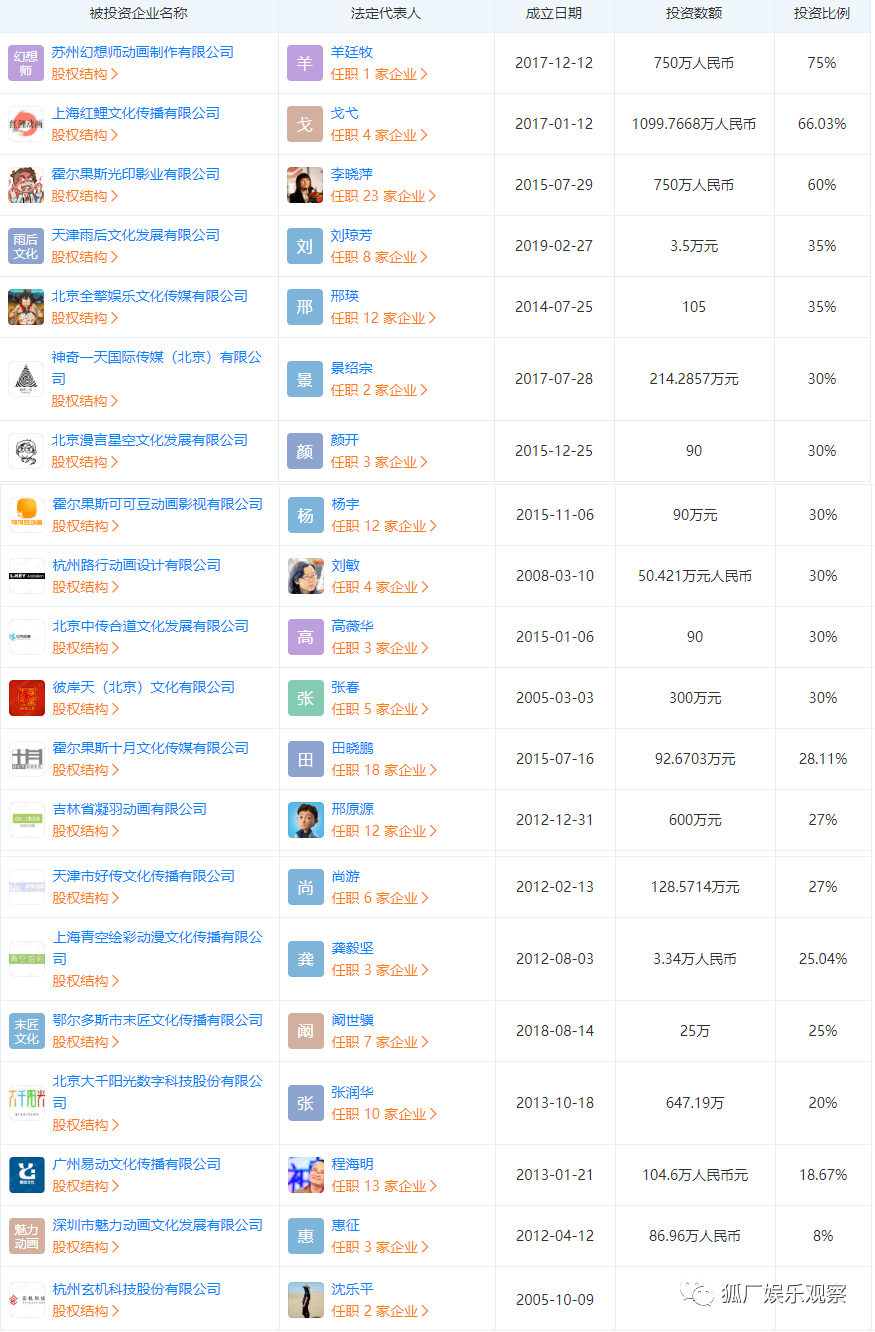Click 邢原源's cartoon avatar

[x=306, y=820]
